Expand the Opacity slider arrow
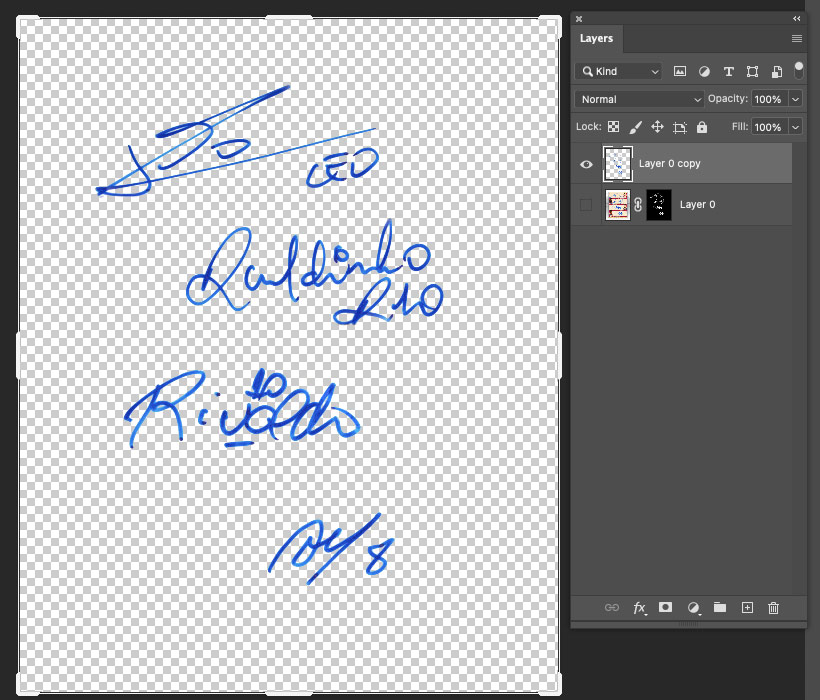This screenshot has width=820, height=700. click(x=795, y=99)
